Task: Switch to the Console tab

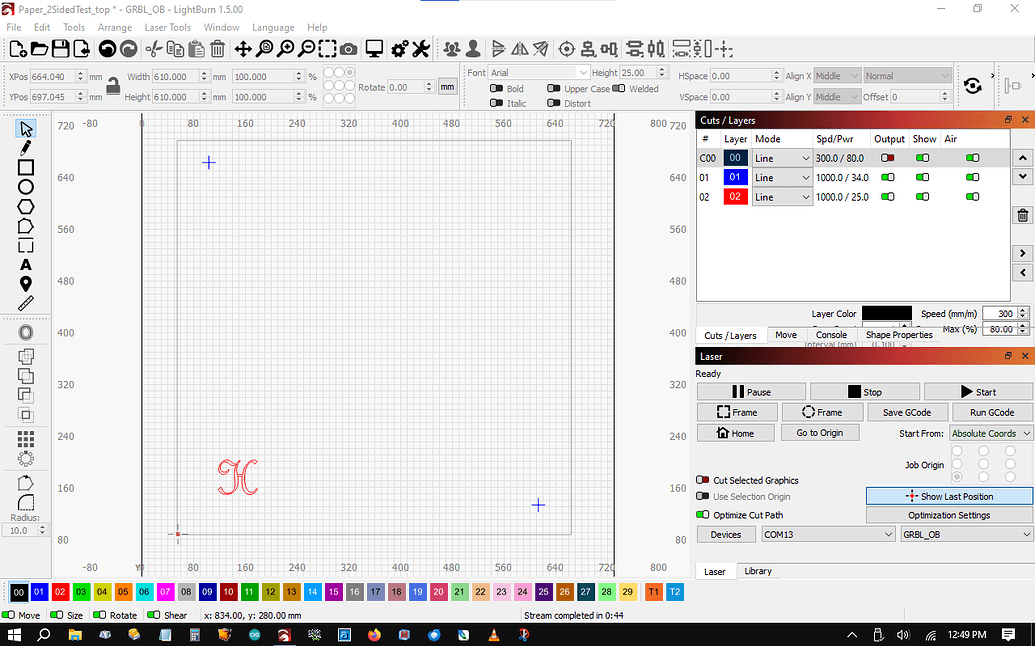Action: tap(831, 335)
